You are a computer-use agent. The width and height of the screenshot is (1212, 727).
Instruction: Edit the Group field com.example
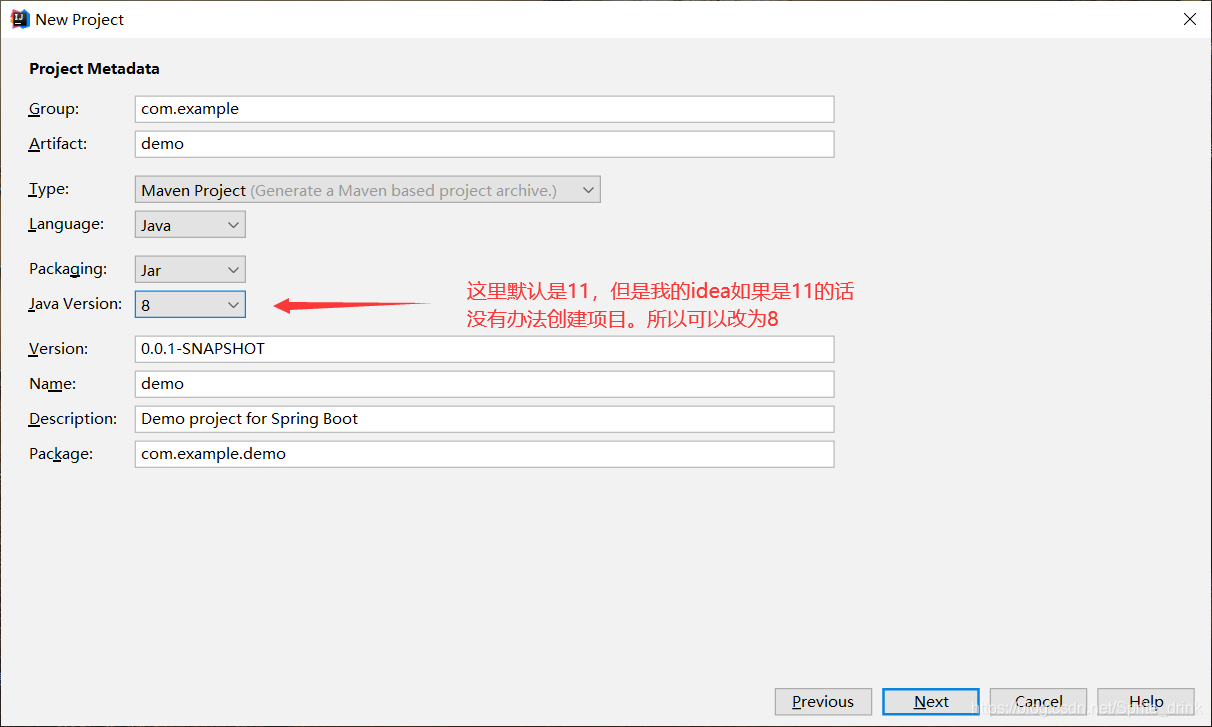coord(484,109)
